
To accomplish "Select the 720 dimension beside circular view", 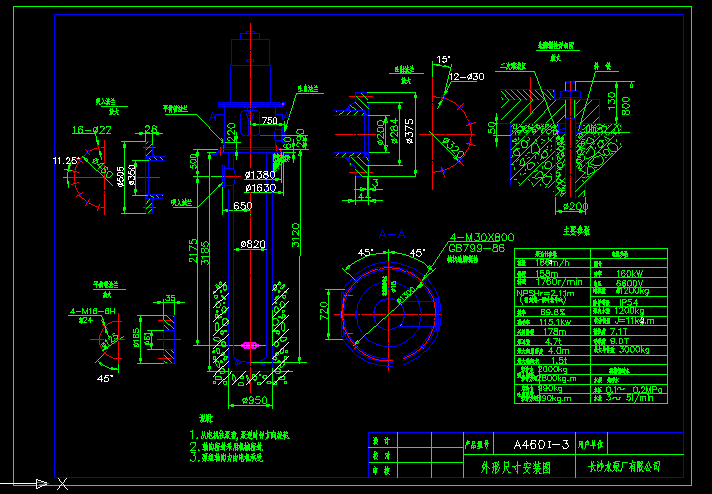I will pos(324,313).
